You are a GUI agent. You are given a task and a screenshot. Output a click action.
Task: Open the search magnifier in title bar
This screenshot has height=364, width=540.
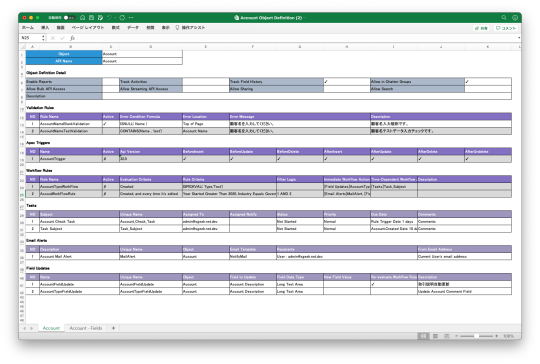[x=504, y=18]
